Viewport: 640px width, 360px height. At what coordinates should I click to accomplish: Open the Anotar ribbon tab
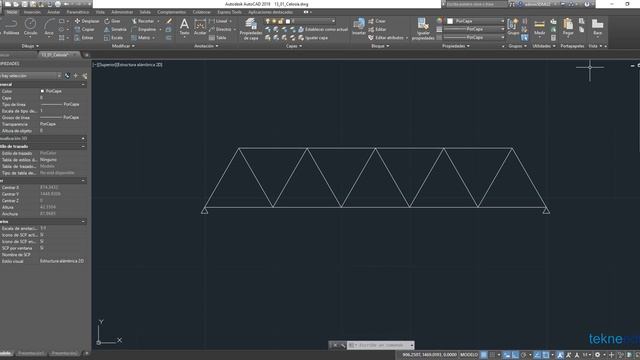[53, 12]
